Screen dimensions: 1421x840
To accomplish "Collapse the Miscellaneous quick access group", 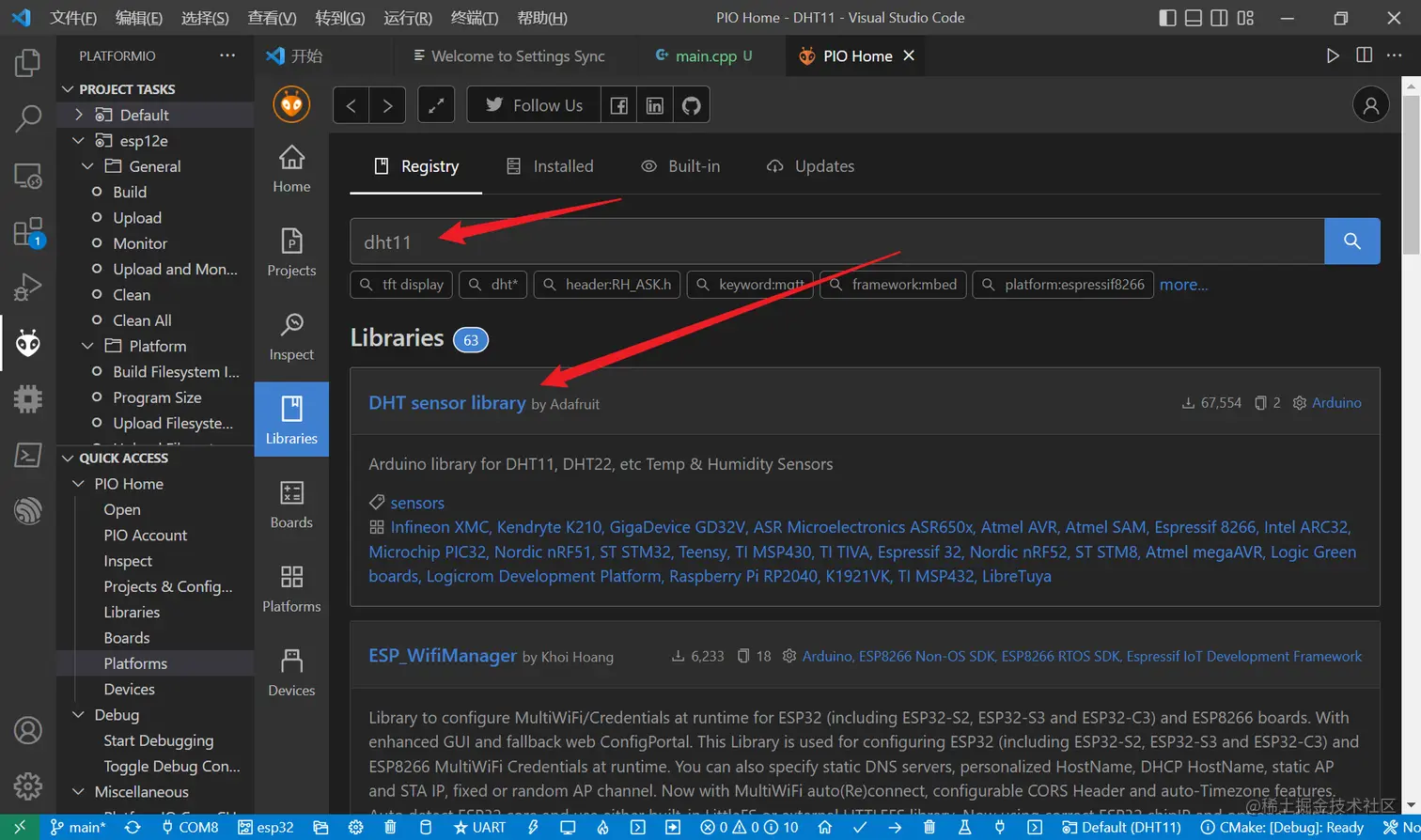I will [79, 792].
